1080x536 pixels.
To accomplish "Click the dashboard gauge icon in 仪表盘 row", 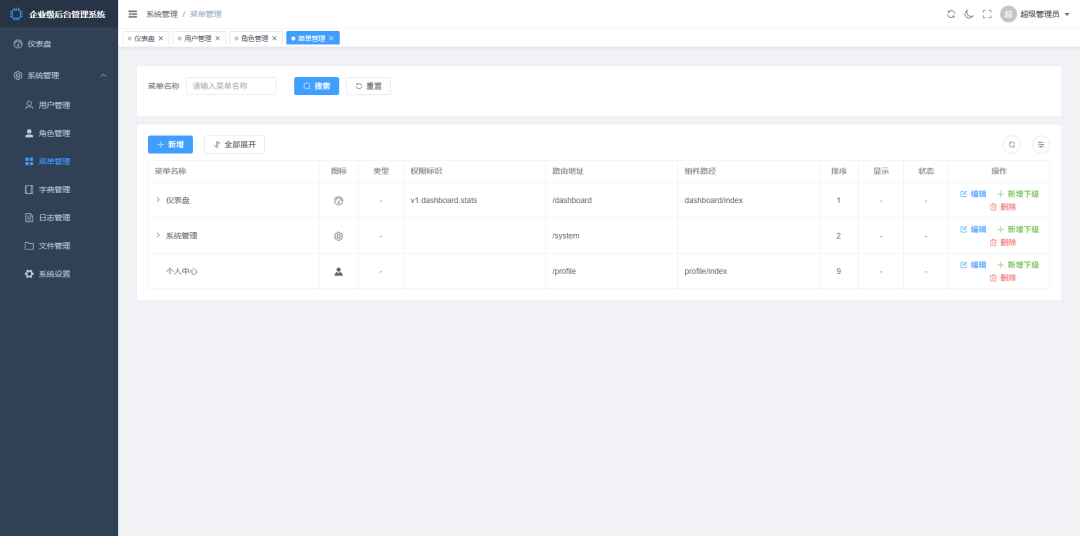I will [x=338, y=200].
